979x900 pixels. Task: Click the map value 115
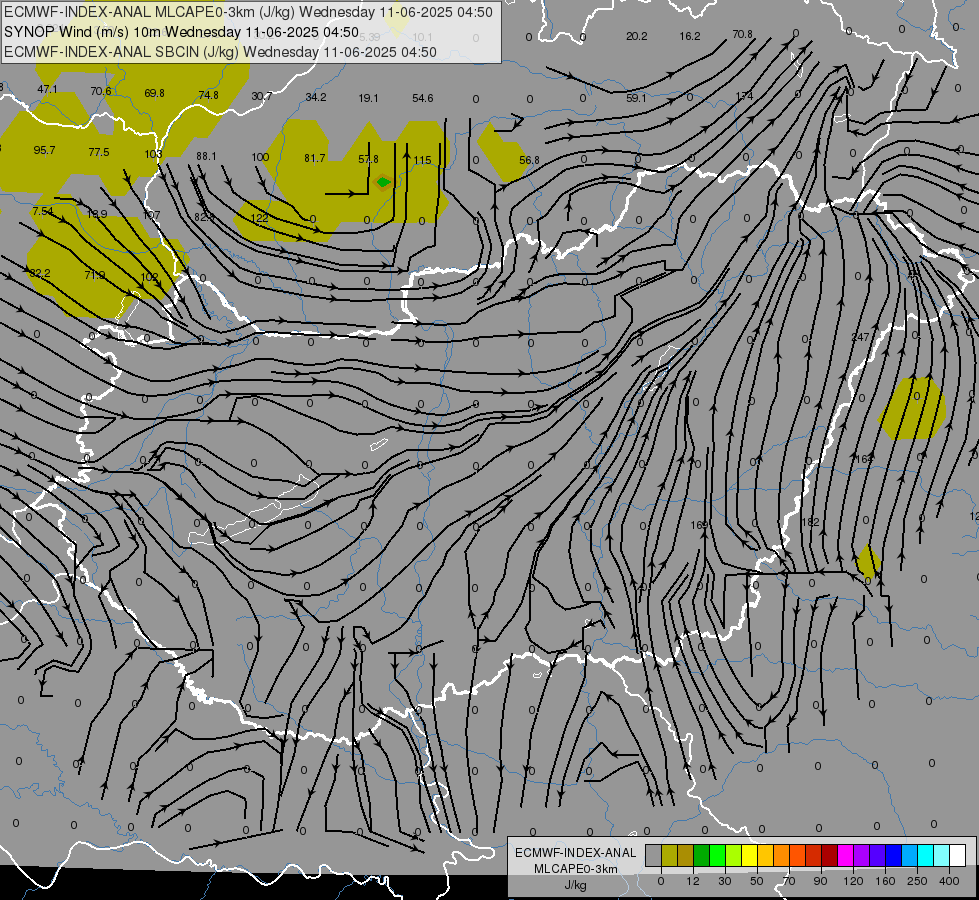[x=423, y=161]
